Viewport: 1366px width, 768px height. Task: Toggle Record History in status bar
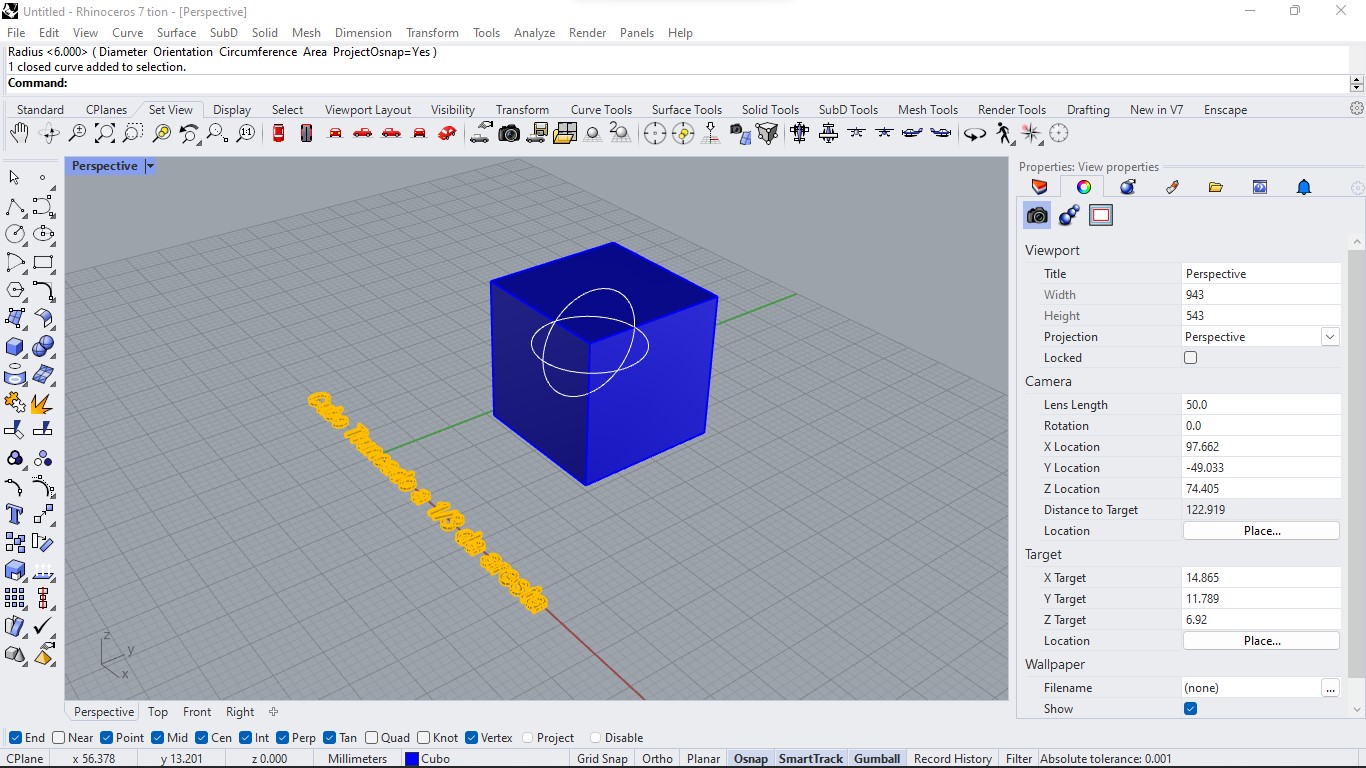(952, 759)
